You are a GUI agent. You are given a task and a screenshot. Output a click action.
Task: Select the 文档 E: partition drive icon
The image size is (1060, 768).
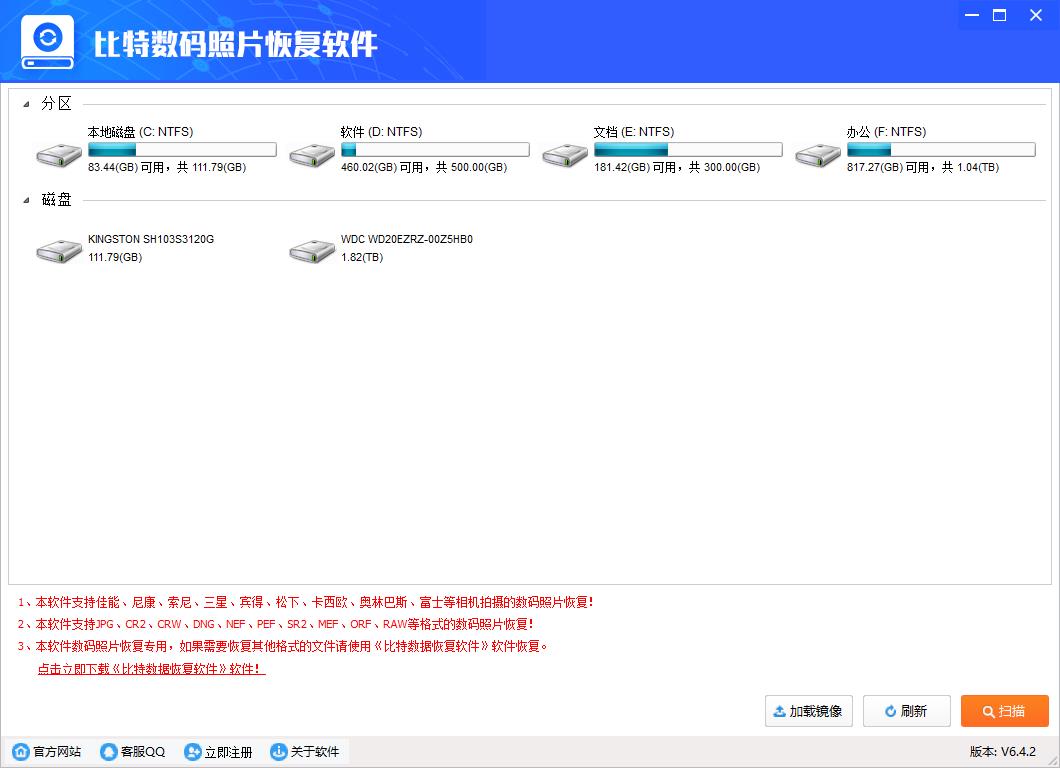coord(565,155)
